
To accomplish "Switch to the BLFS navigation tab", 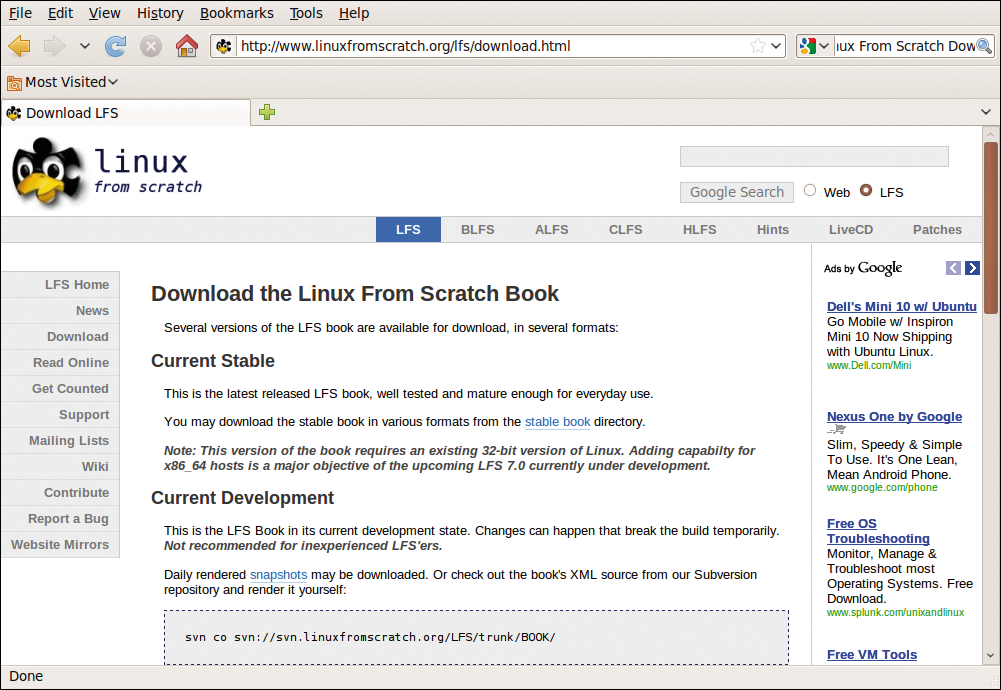I will click(x=478, y=230).
